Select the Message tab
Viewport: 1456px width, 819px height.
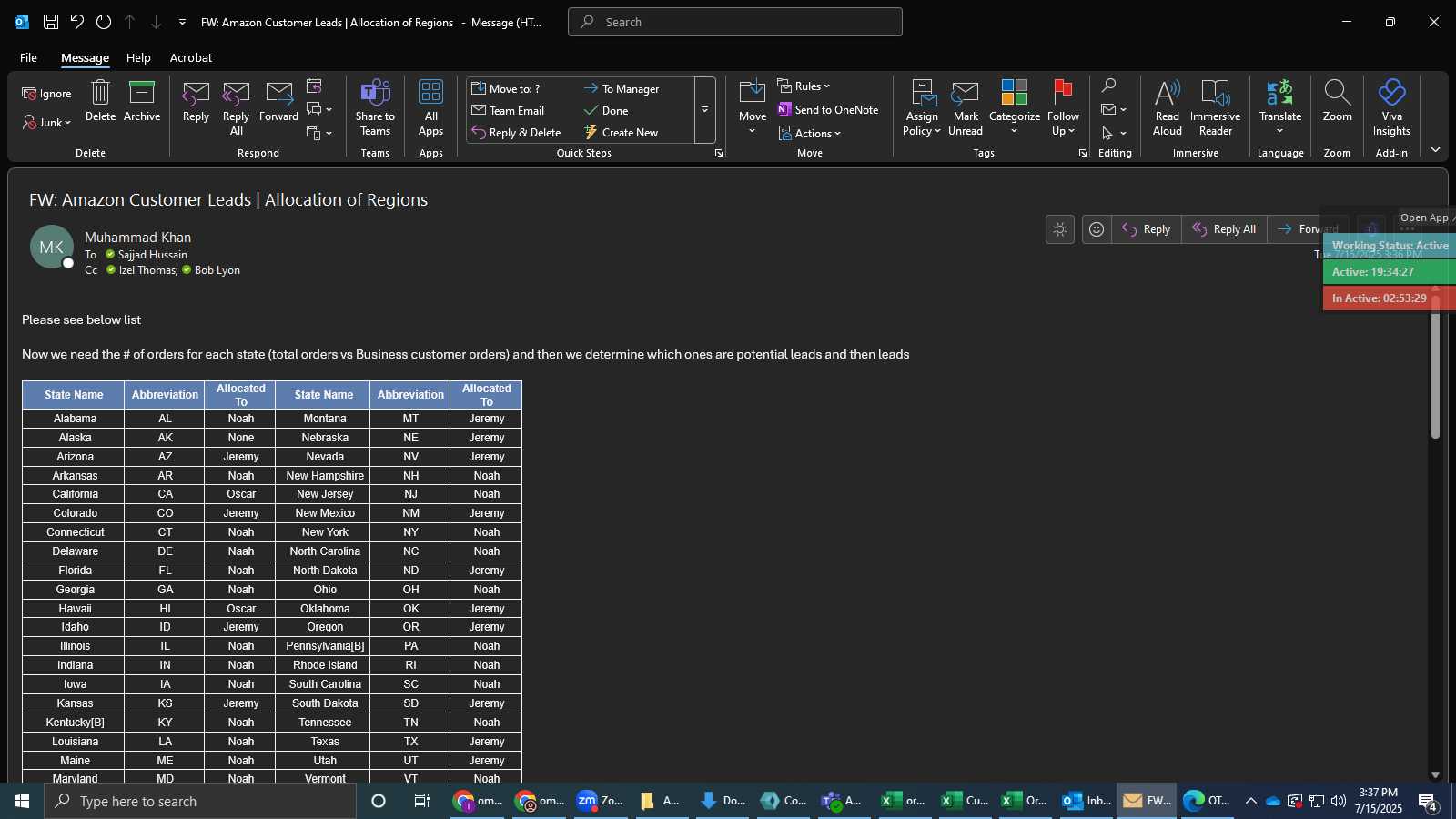[85, 57]
